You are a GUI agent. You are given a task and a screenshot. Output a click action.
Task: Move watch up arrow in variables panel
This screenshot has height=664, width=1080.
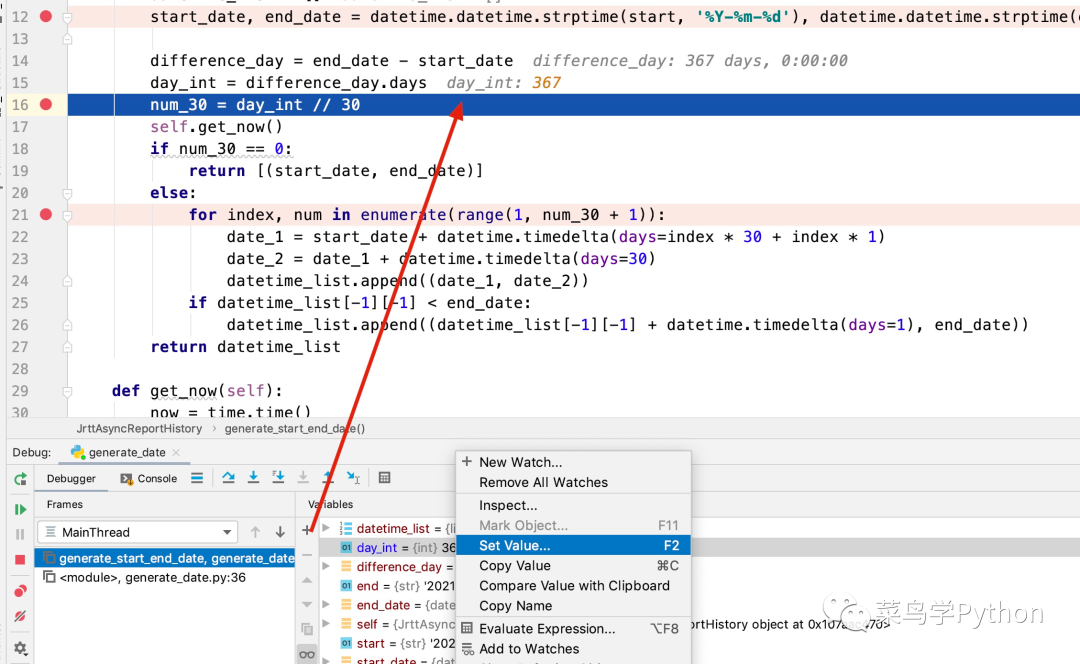[307, 580]
